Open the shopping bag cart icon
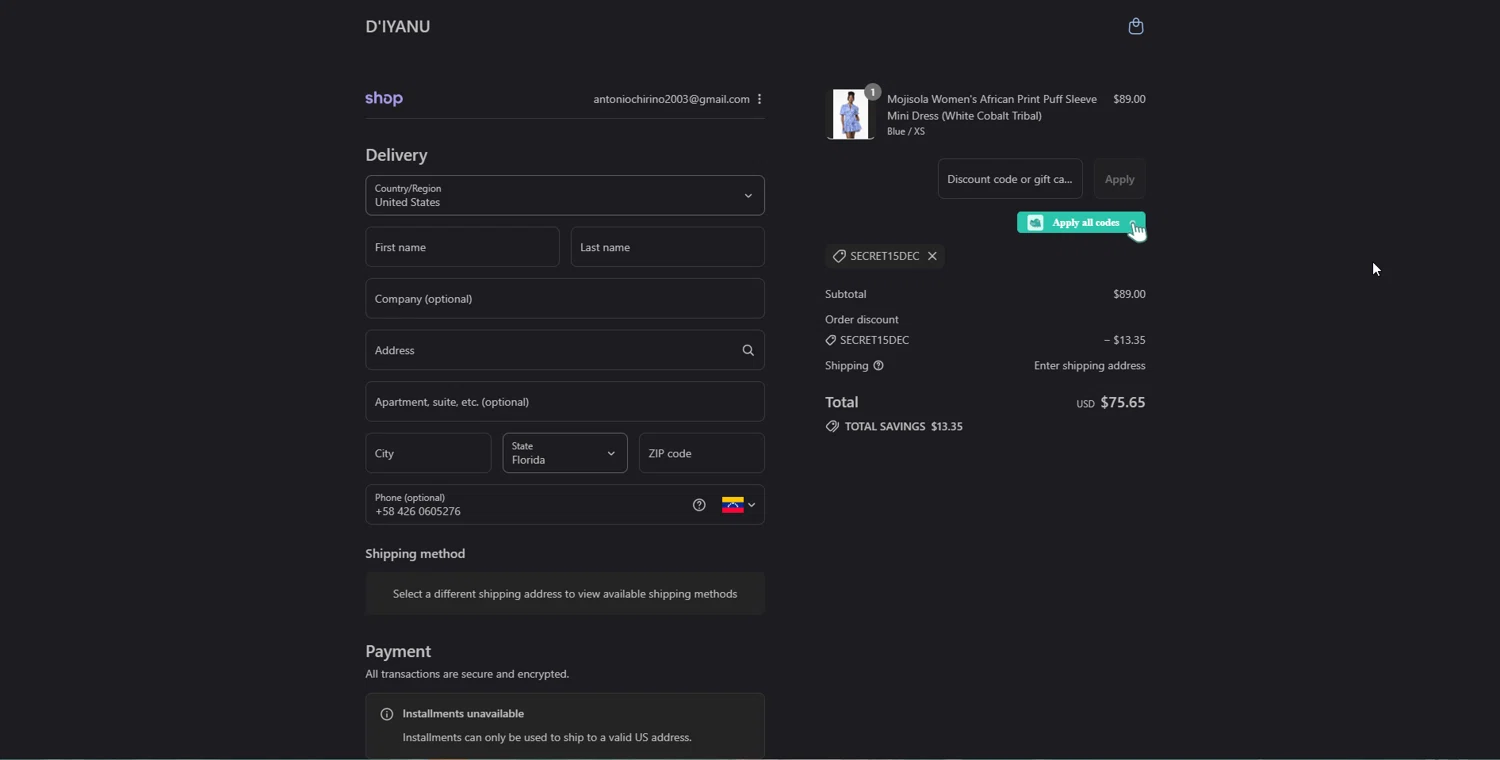This screenshot has height=760, width=1500. click(x=1136, y=27)
